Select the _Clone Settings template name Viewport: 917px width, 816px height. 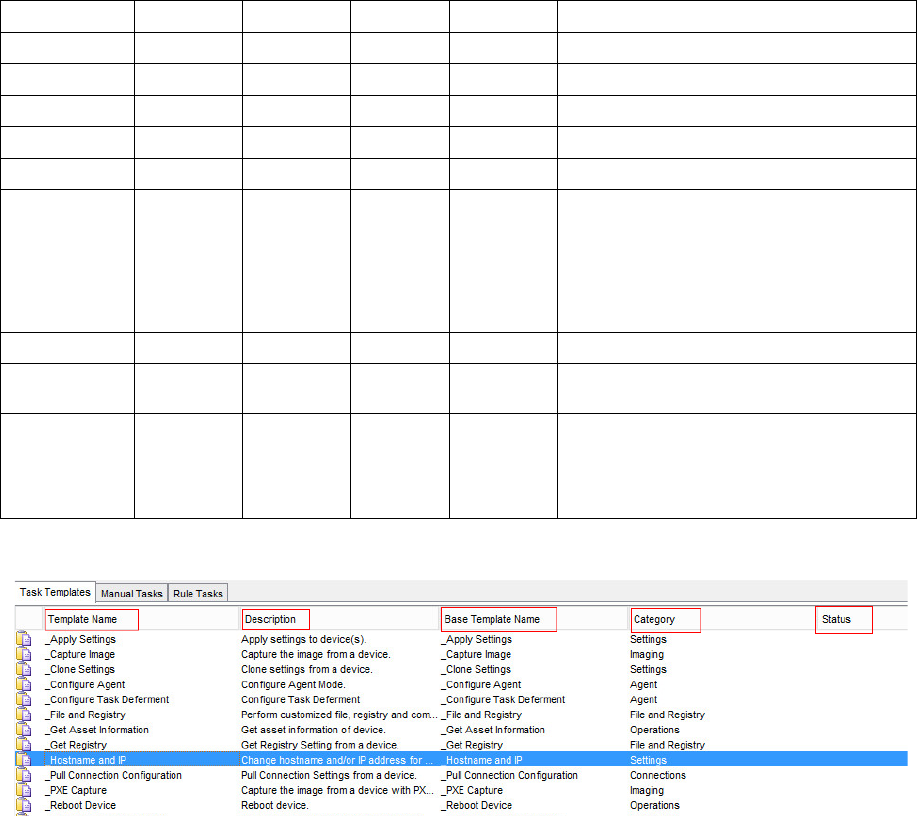click(x=80, y=670)
